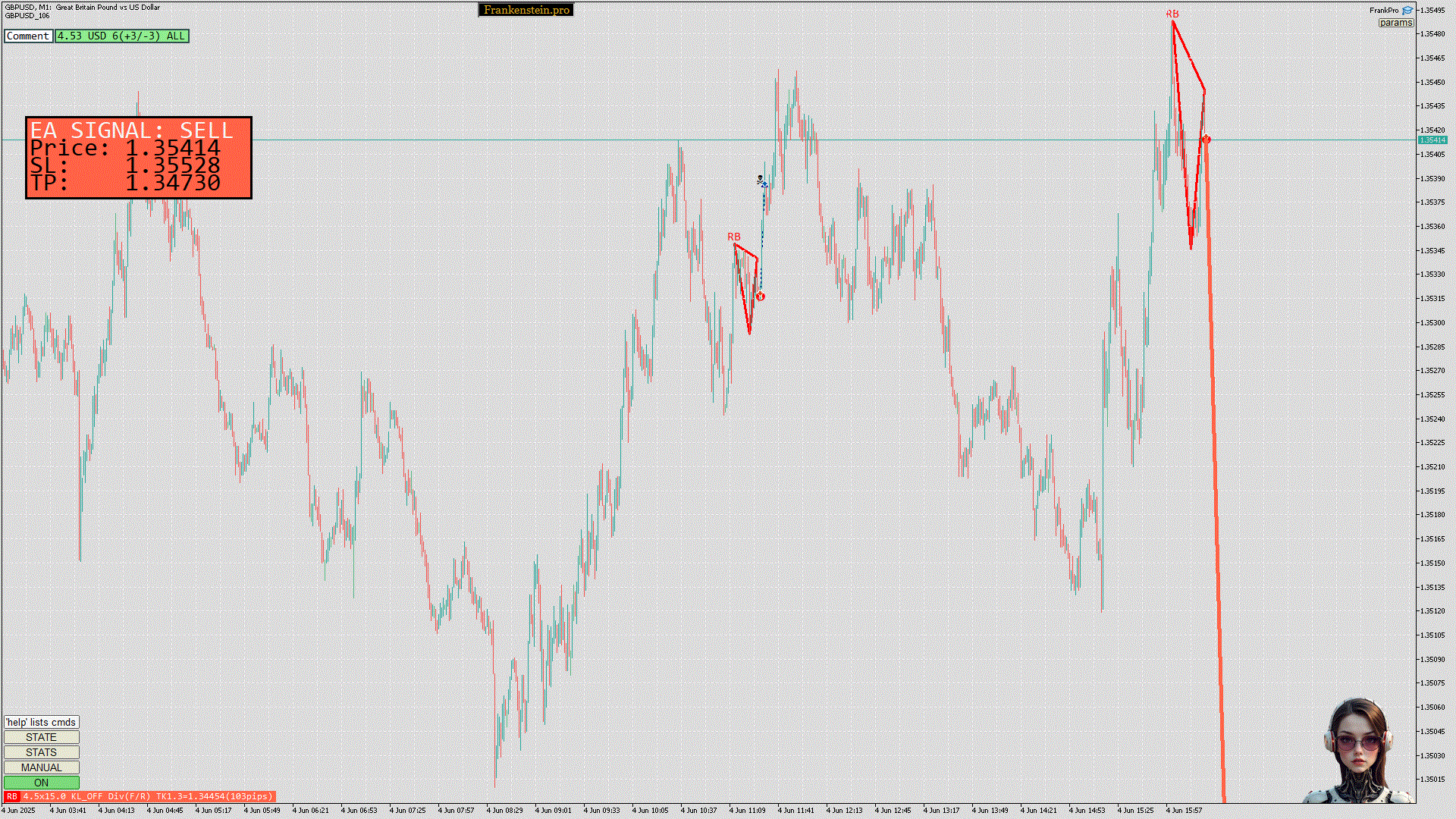Click the 1.35414 price label on axis
The height and width of the screenshot is (819, 1456).
(1432, 140)
